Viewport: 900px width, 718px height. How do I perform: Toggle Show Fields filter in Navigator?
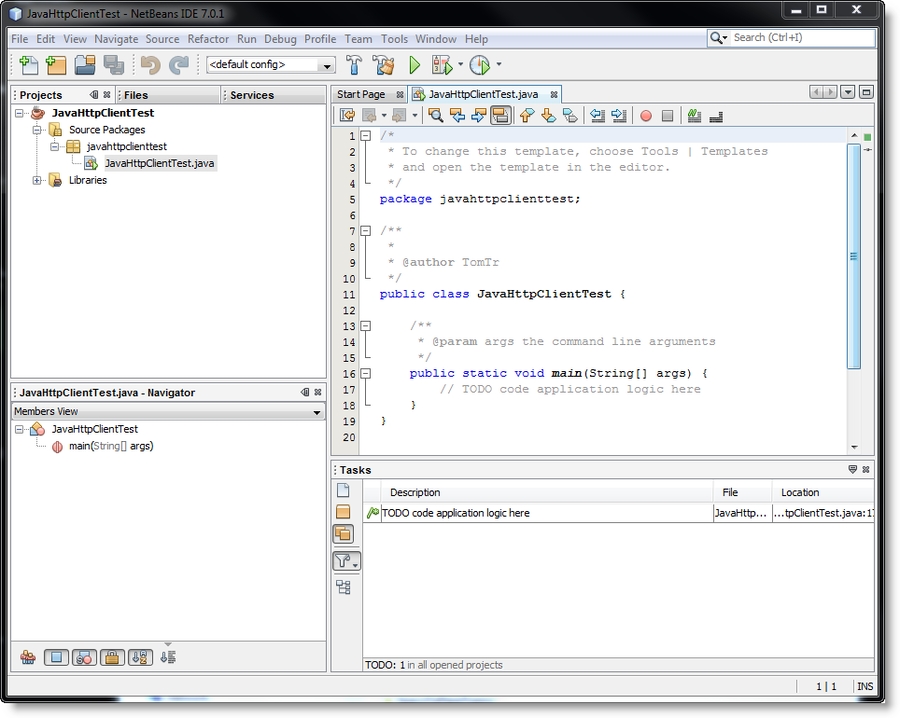[57, 657]
